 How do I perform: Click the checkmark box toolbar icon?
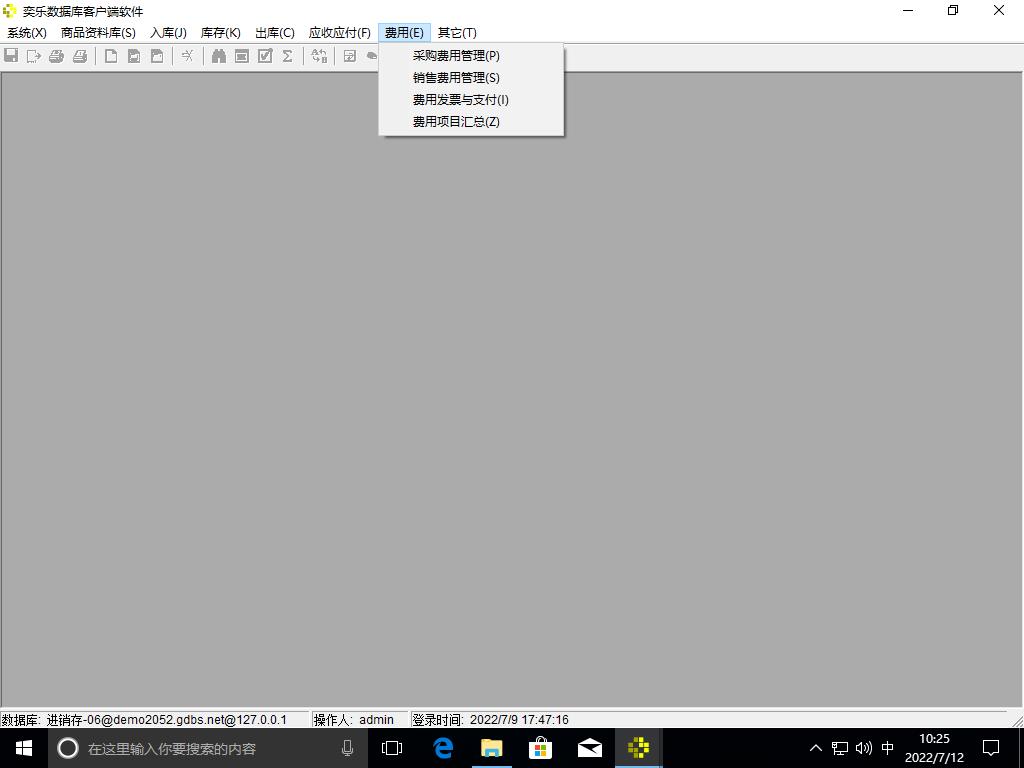coord(265,56)
